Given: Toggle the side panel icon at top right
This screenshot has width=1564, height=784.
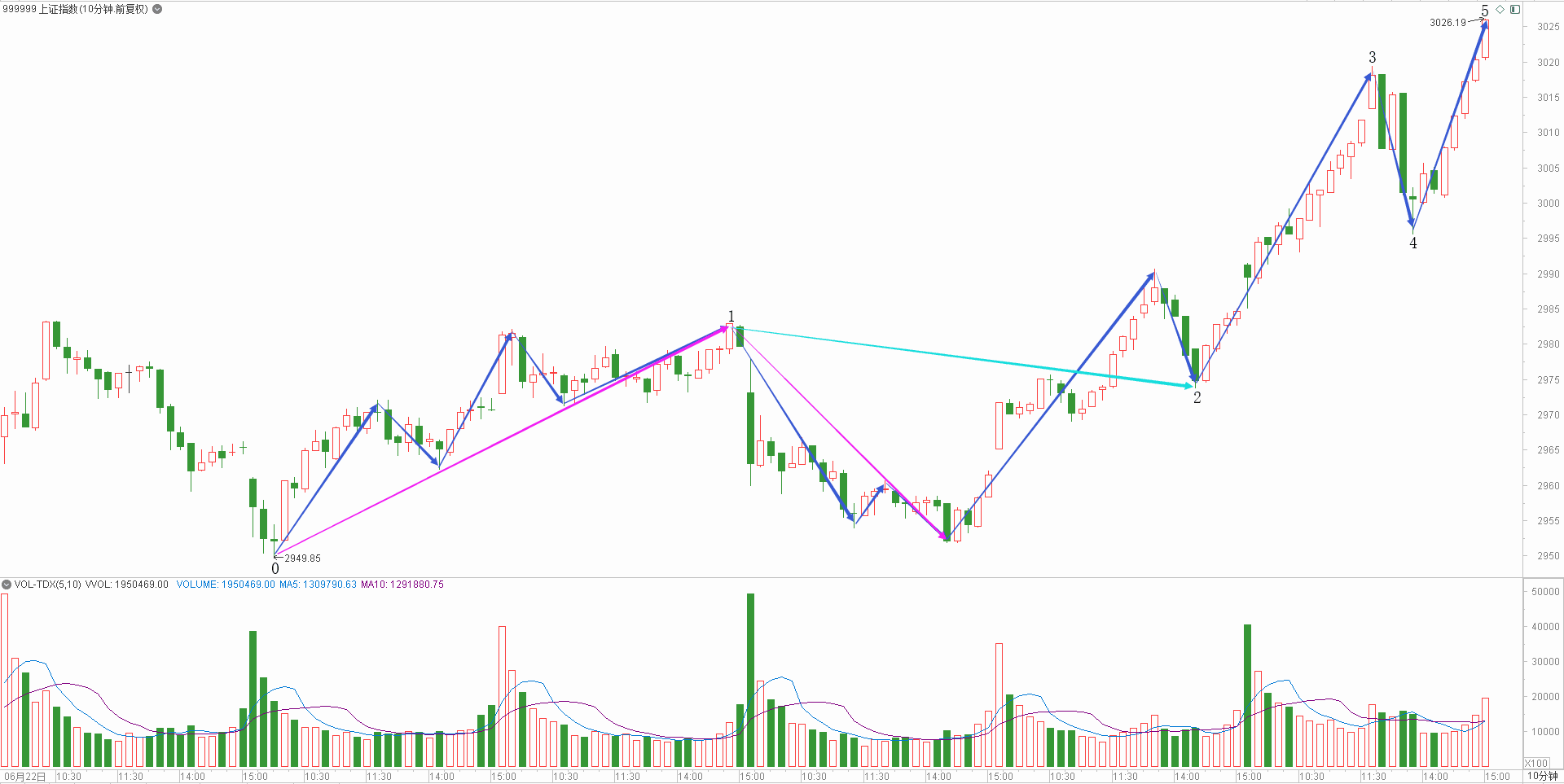Looking at the screenshot, I should [x=1515, y=9].
